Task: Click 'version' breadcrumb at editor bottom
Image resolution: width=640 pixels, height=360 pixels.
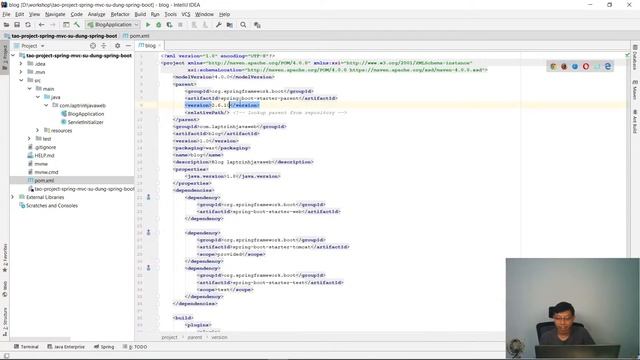Action: [x=219, y=337]
